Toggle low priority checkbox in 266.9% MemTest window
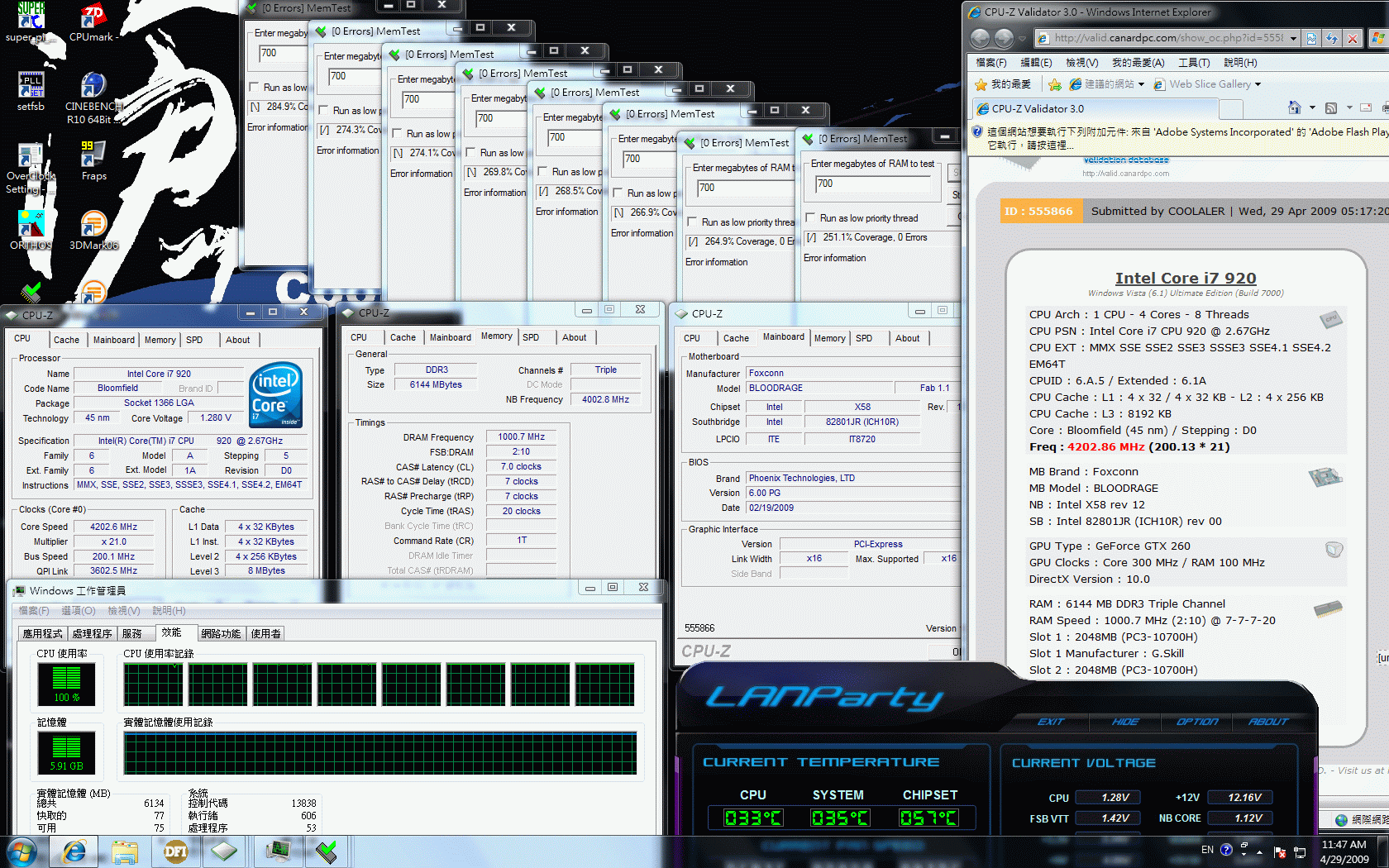 [x=618, y=193]
